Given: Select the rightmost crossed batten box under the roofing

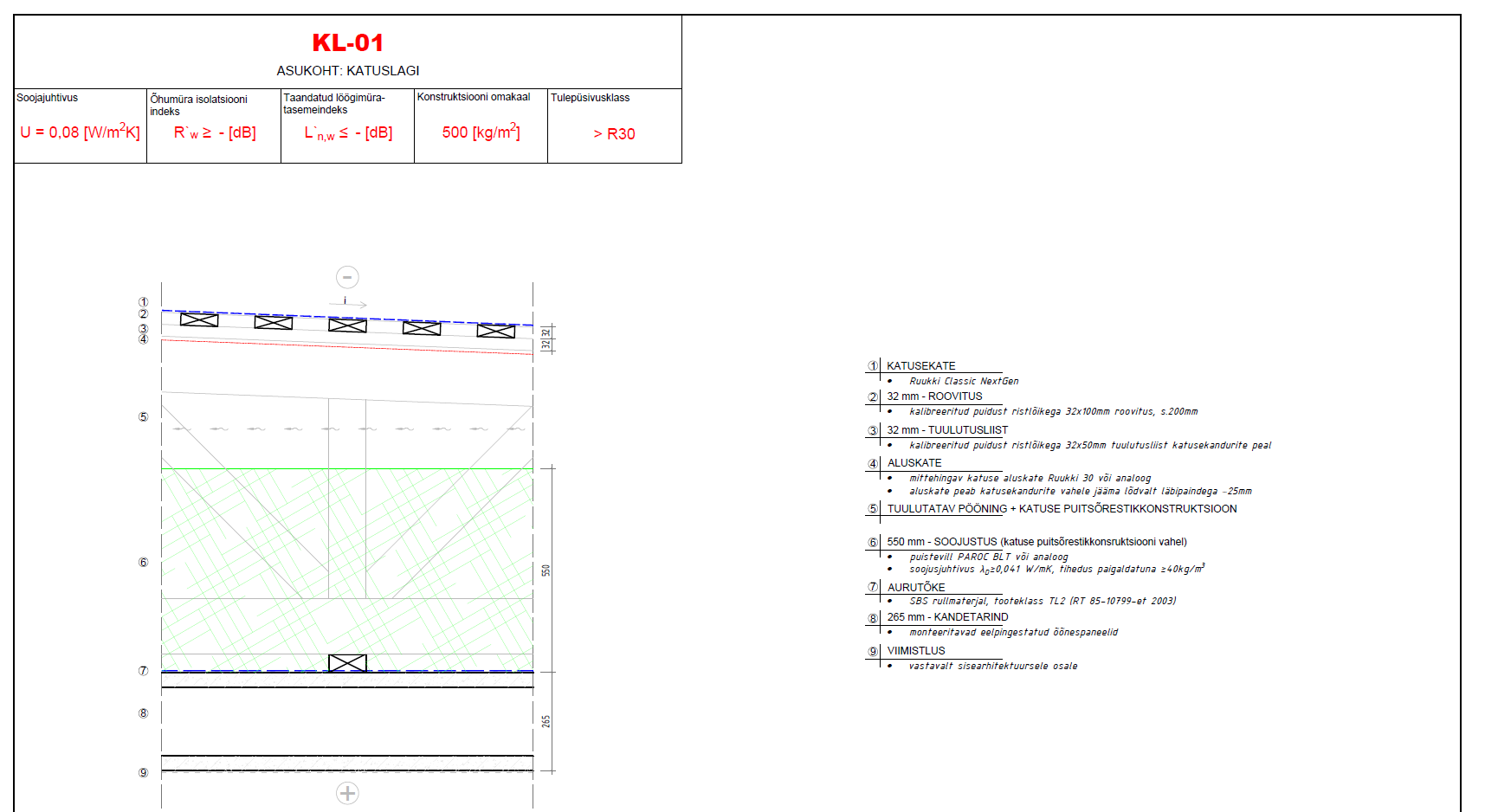Looking at the screenshot, I should point(496,331).
